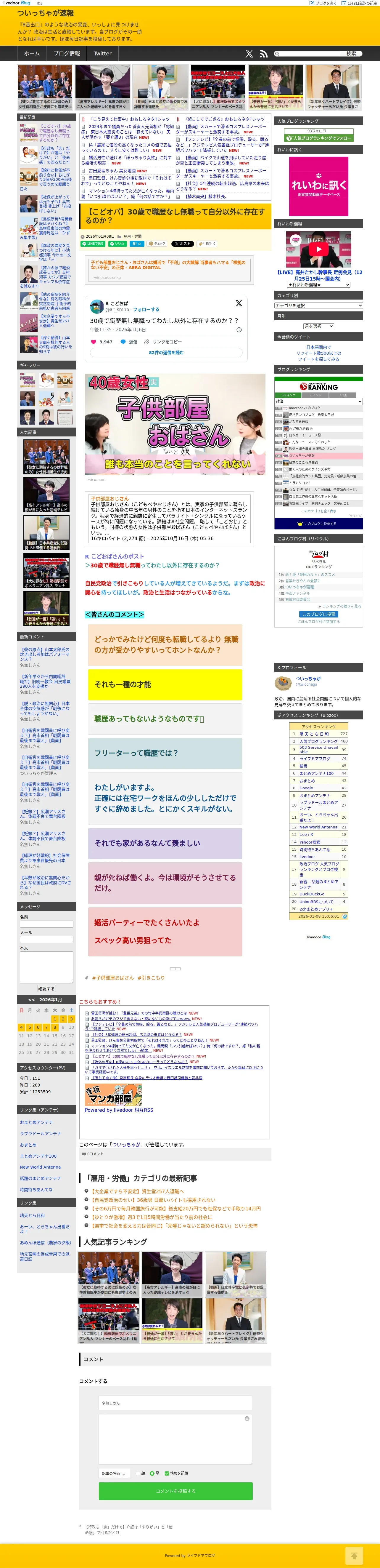The width and height of the screenshot is (380, 1568).
Task: Click 雇用・労働 category label under the title
Action: coord(133,236)
